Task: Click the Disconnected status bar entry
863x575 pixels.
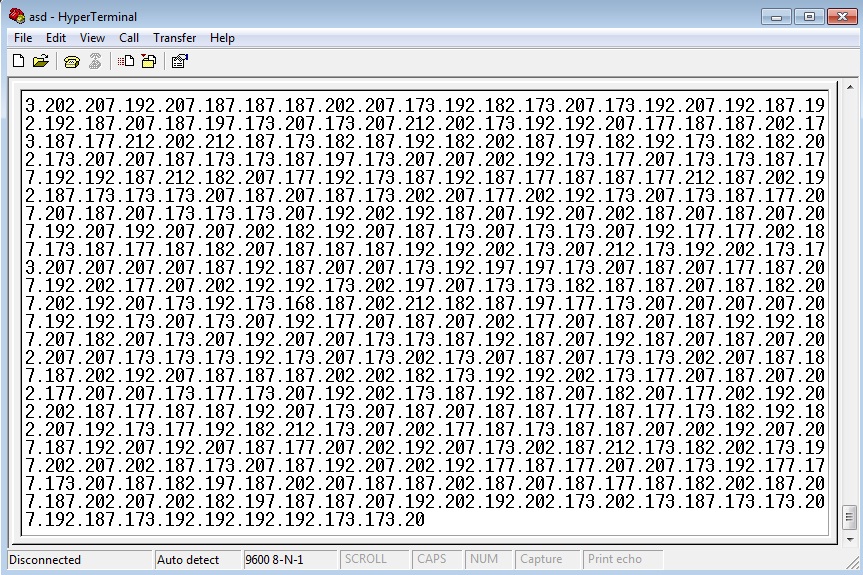Action: coord(79,560)
